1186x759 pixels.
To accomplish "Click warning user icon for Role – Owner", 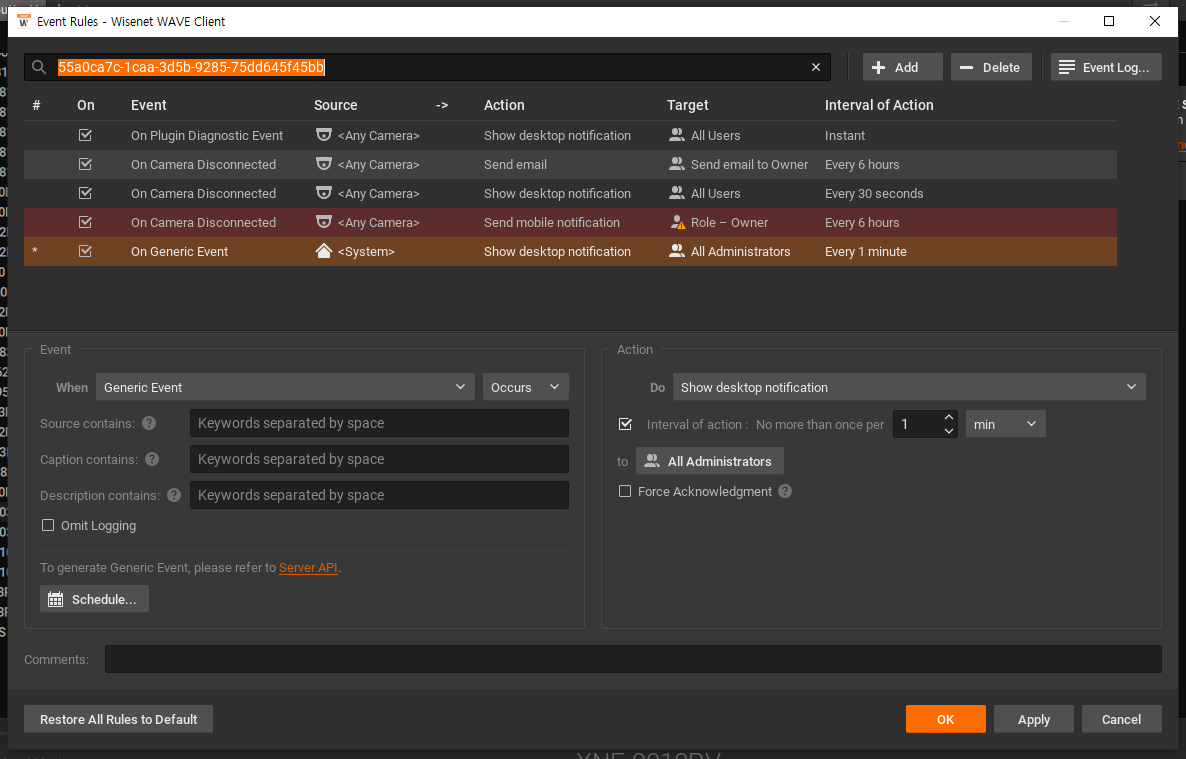I will coord(677,223).
